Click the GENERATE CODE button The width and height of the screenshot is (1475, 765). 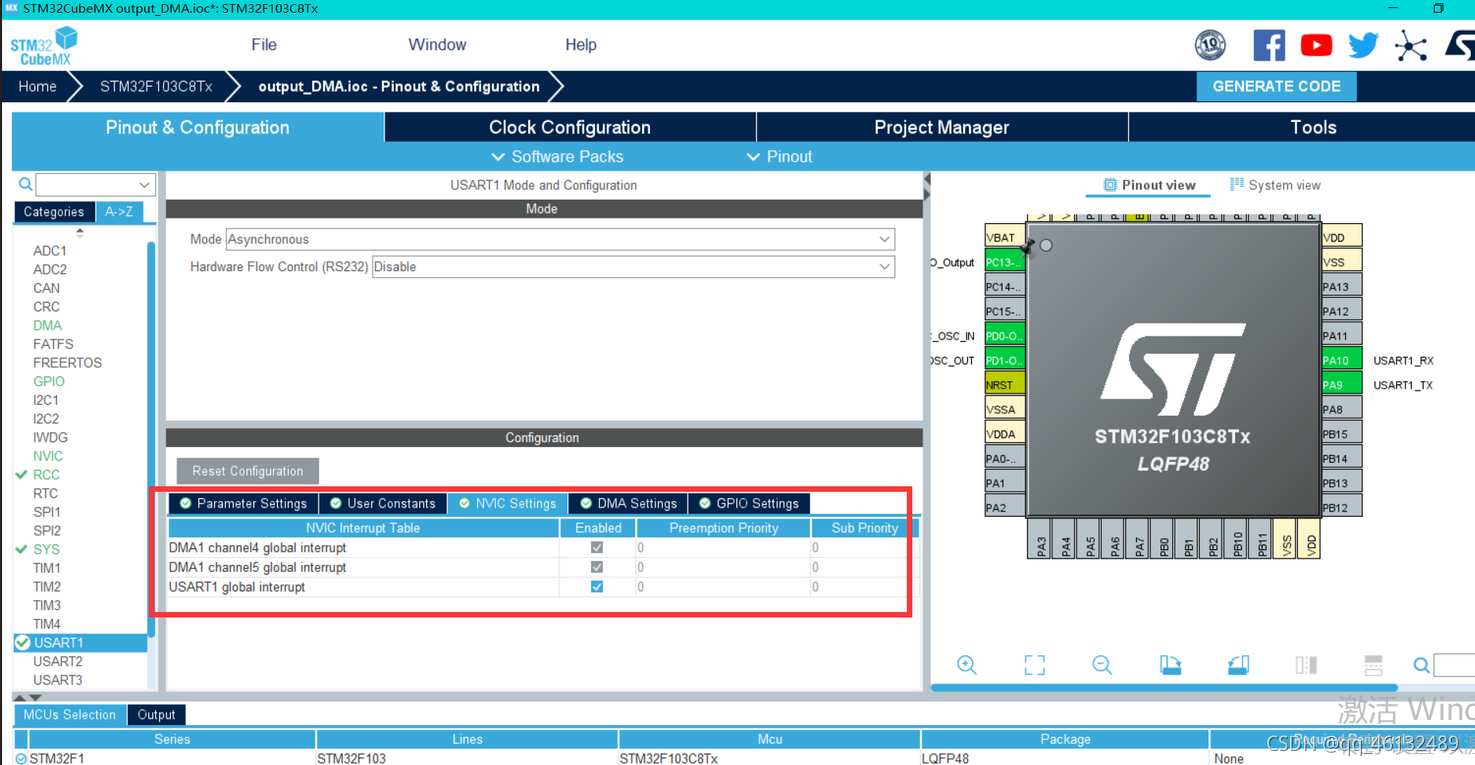pyautogui.click(x=1276, y=86)
